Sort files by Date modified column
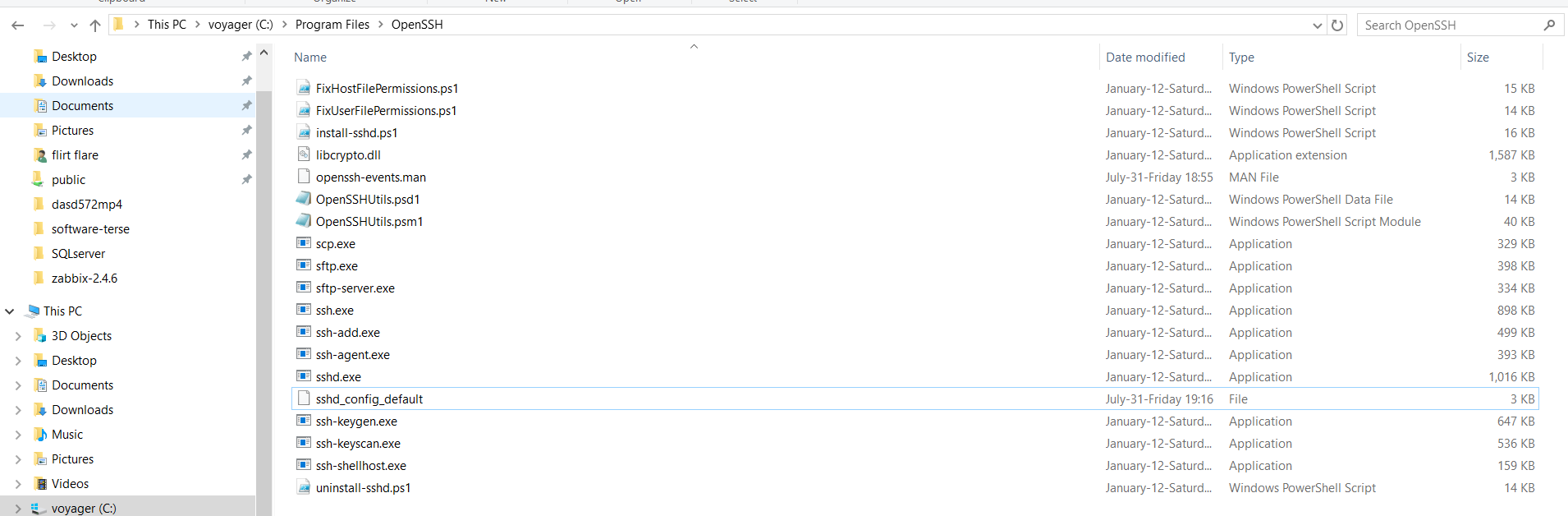The image size is (1568, 516). coord(1145,58)
